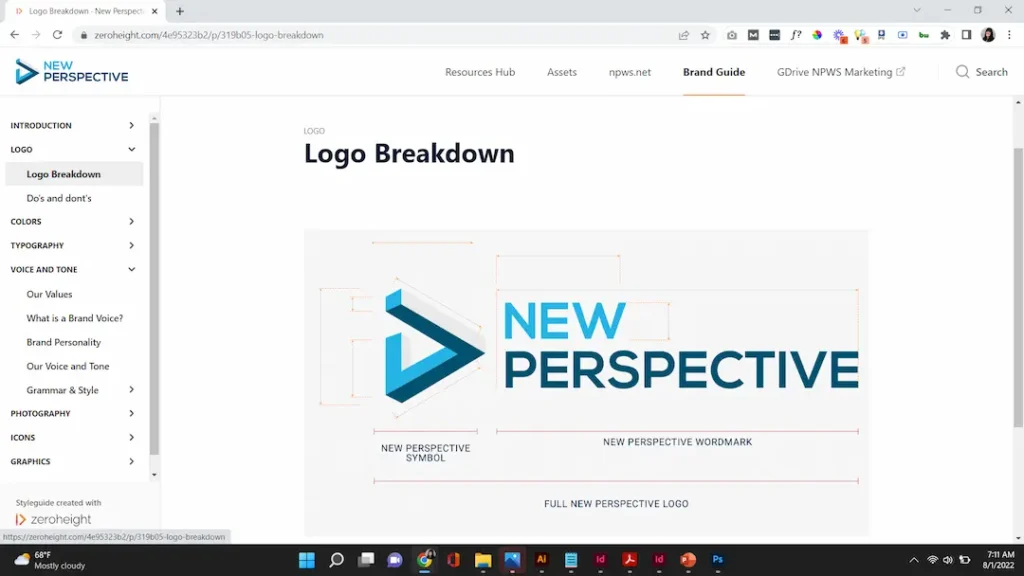This screenshot has height=576, width=1024.
Task: Open Adobe Acrobat from the taskbar
Action: pos(630,560)
